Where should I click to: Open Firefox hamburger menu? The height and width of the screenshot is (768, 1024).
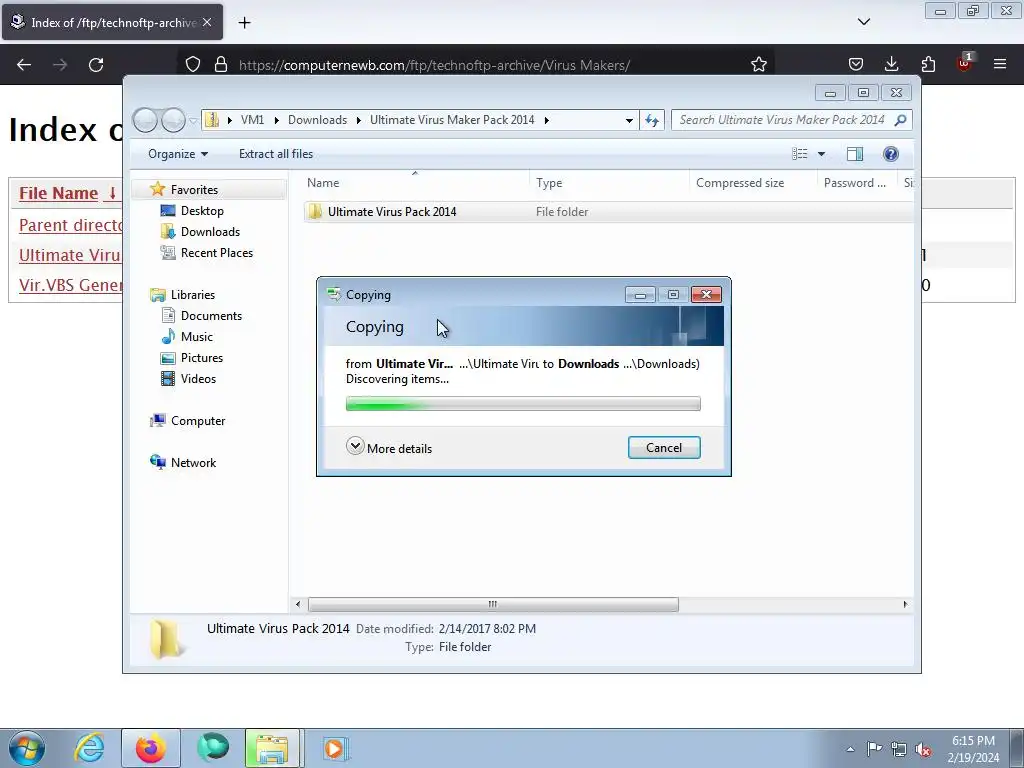pos(1000,64)
